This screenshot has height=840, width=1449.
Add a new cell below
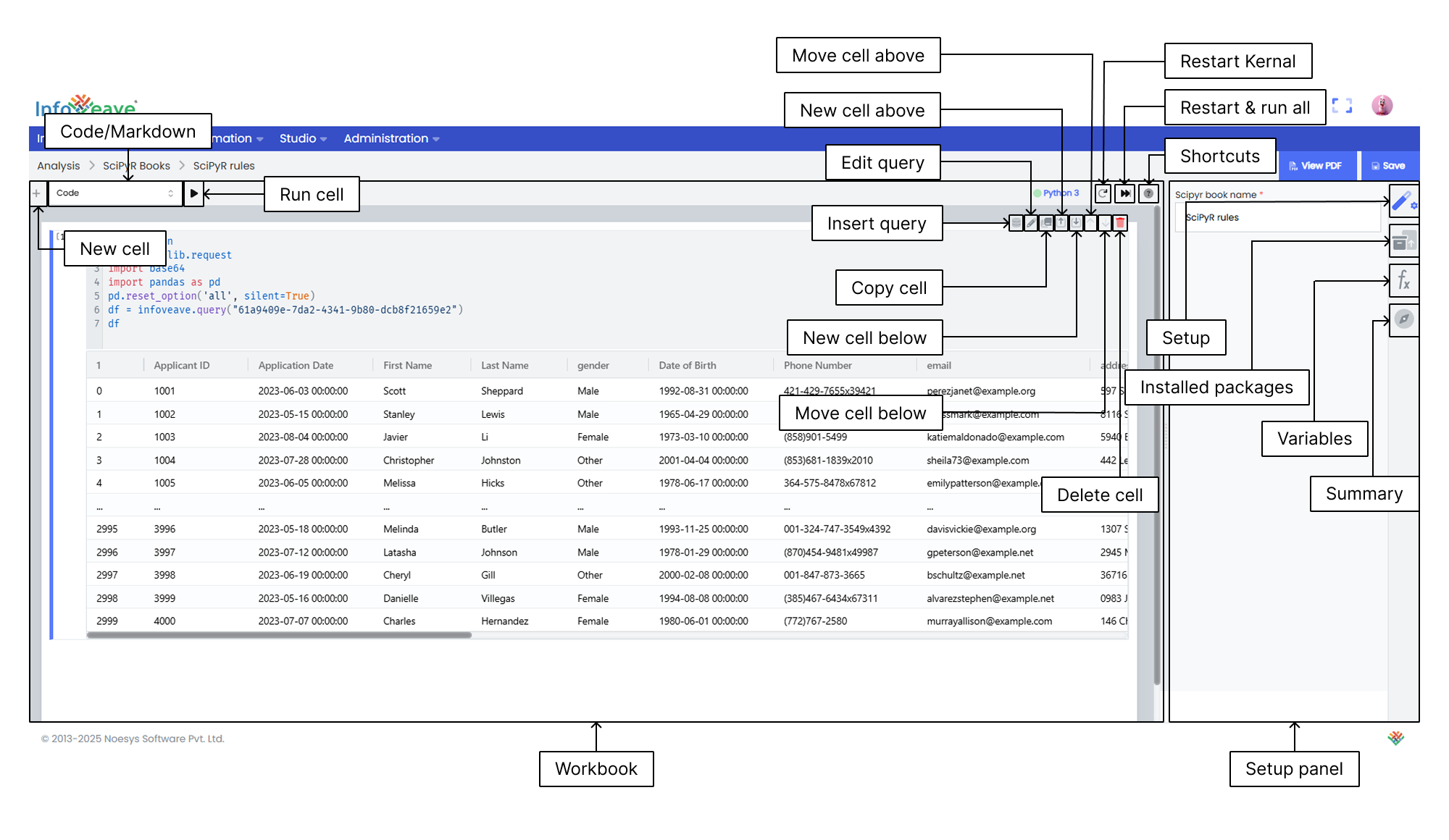coord(1076,223)
